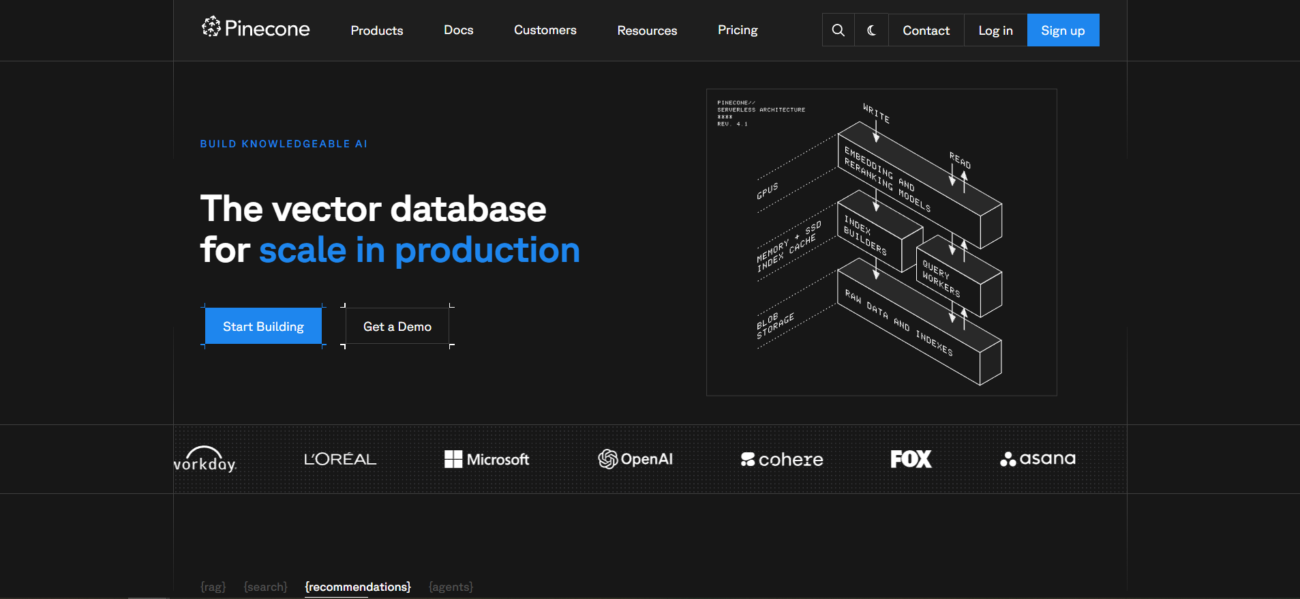Click the OpenAI logo
1300x599 pixels.
click(635, 459)
